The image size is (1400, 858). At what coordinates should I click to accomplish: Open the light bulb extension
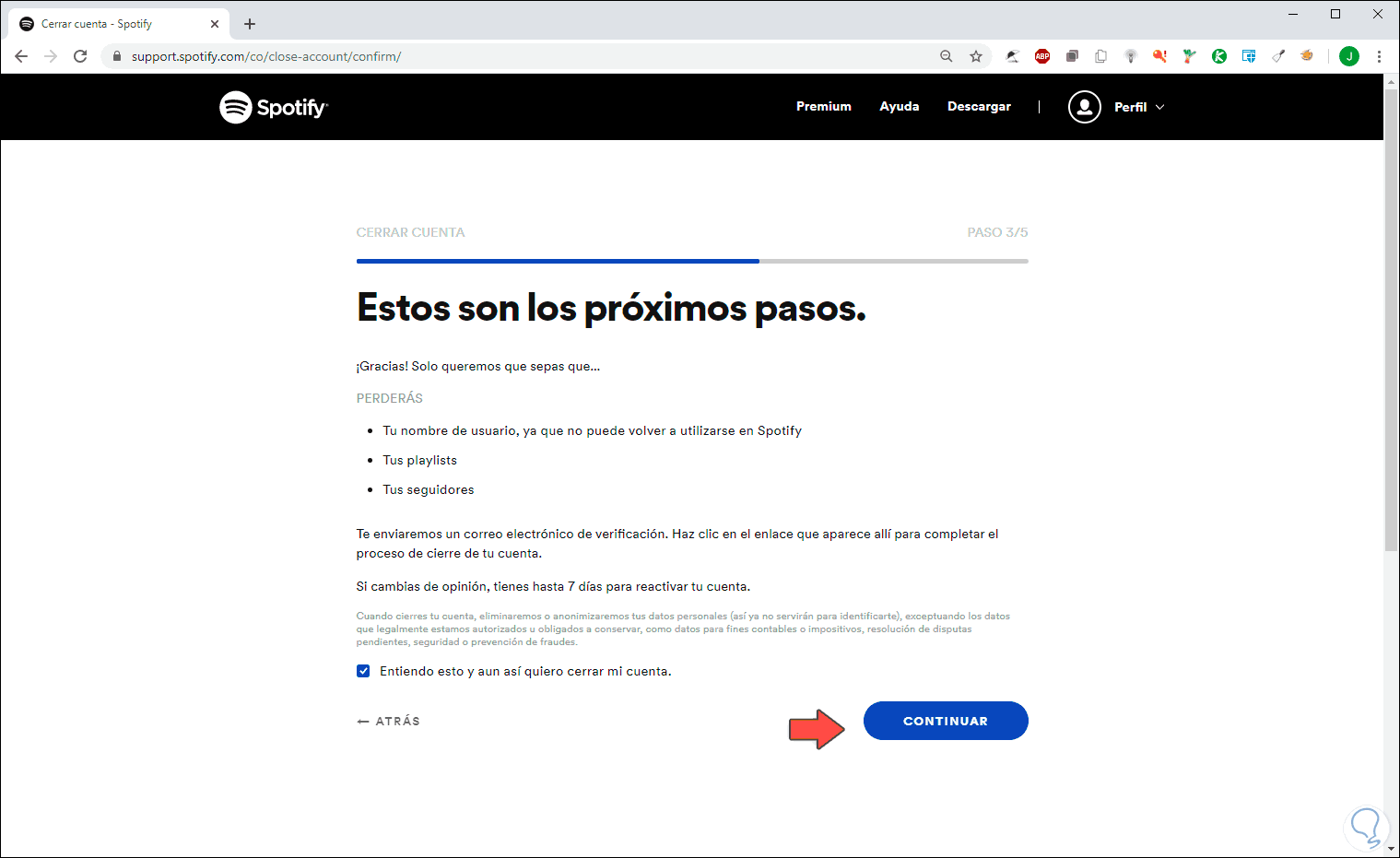[x=1131, y=56]
